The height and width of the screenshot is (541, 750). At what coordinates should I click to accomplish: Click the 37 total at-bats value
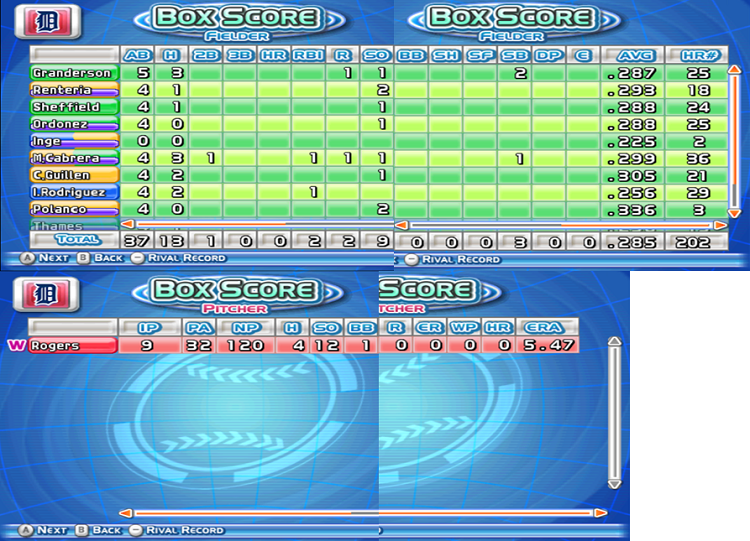(137, 241)
